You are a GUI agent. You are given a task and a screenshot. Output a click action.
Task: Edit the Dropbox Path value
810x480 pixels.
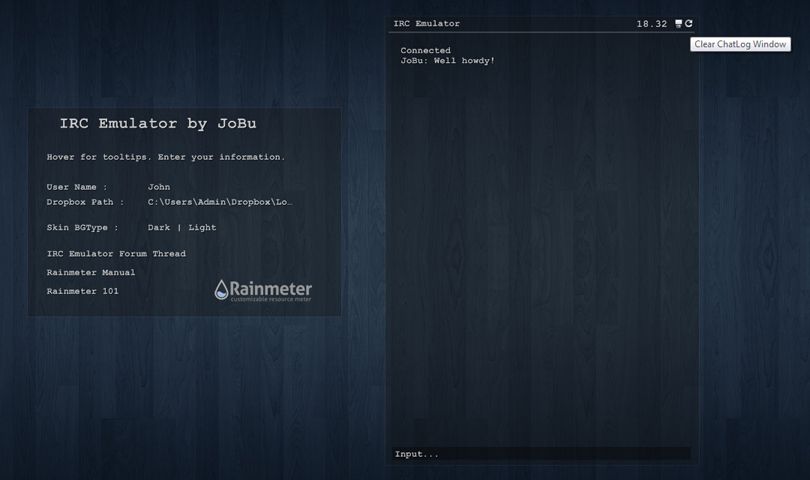click(220, 202)
